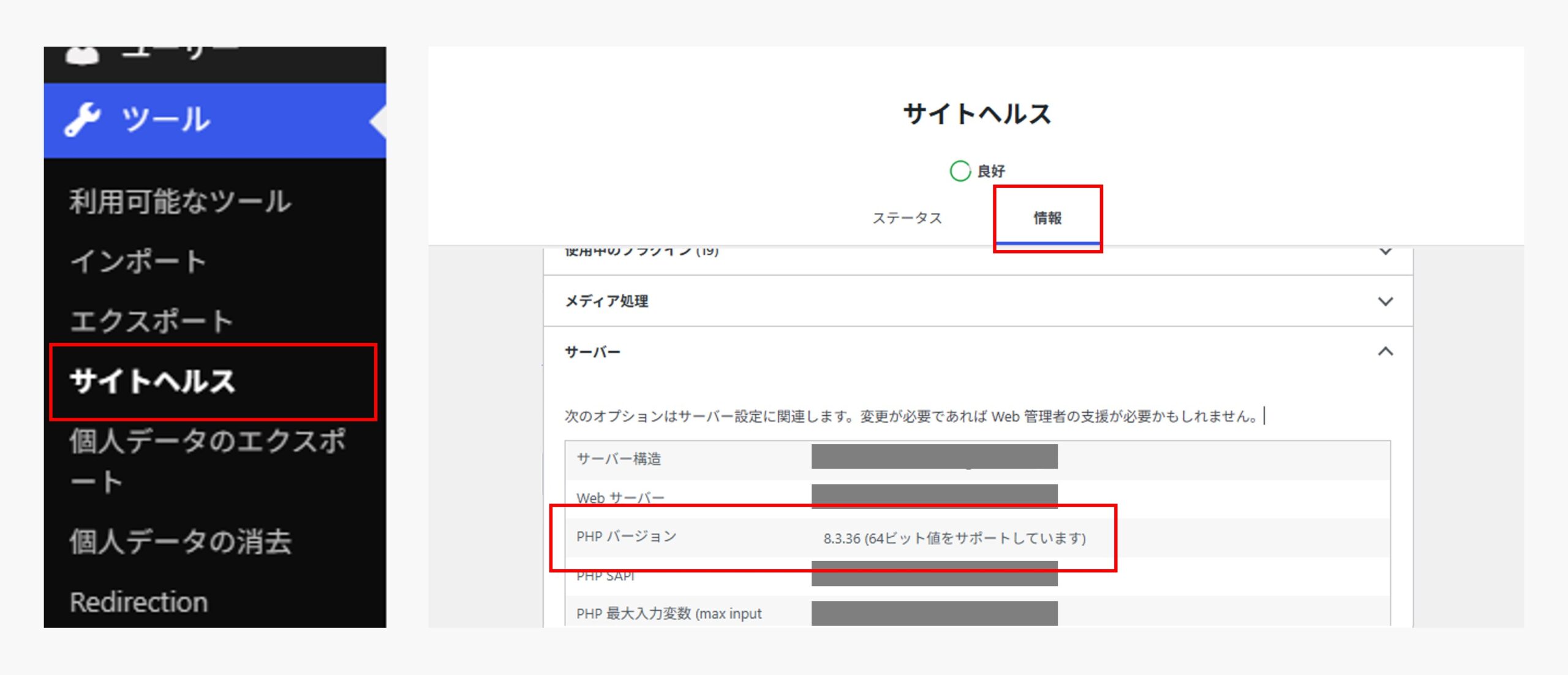Switch to the 情報 tab
Viewport: 1568px width, 675px height.
point(1047,218)
